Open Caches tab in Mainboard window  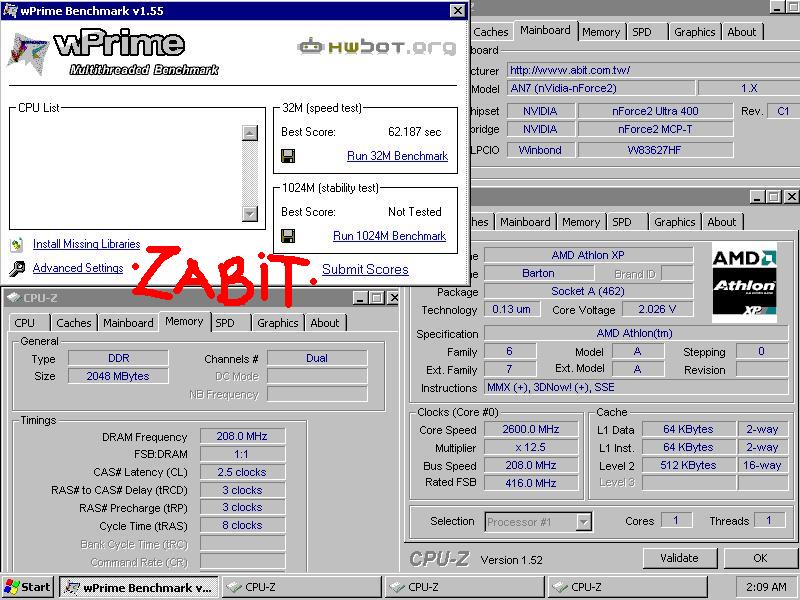491,32
